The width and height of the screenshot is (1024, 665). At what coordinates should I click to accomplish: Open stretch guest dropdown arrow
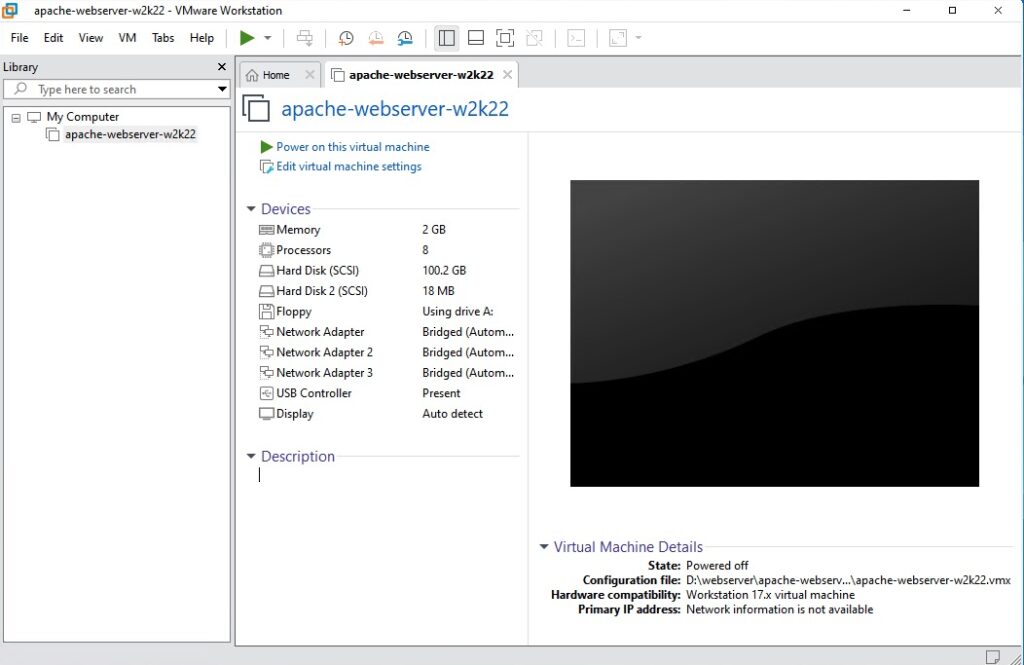638,38
